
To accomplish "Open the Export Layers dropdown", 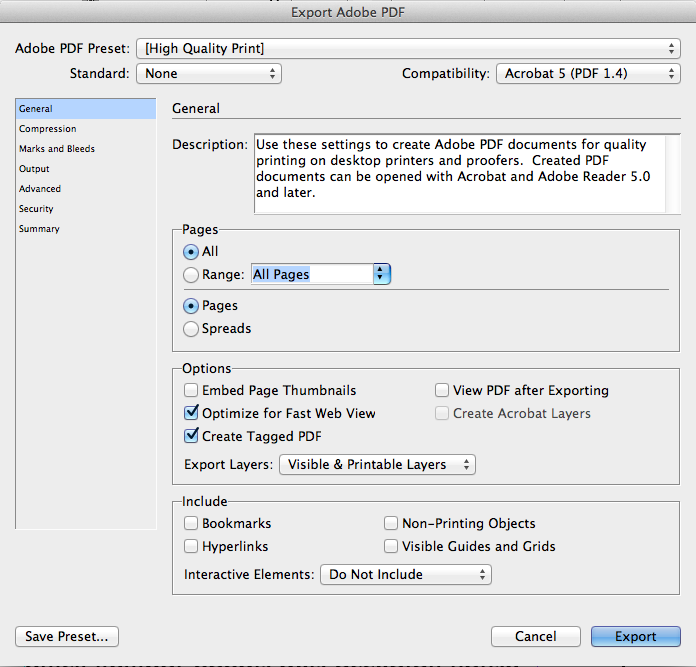I will [x=376, y=464].
